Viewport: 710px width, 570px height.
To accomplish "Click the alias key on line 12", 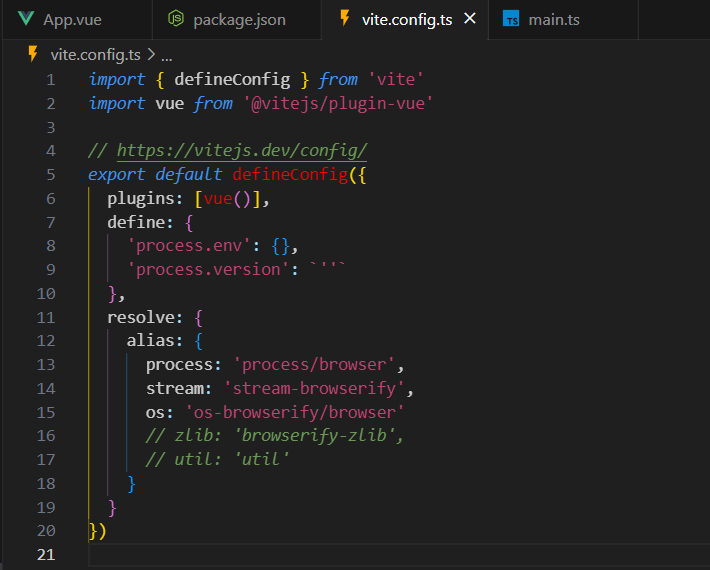I will tap(150, 340).
